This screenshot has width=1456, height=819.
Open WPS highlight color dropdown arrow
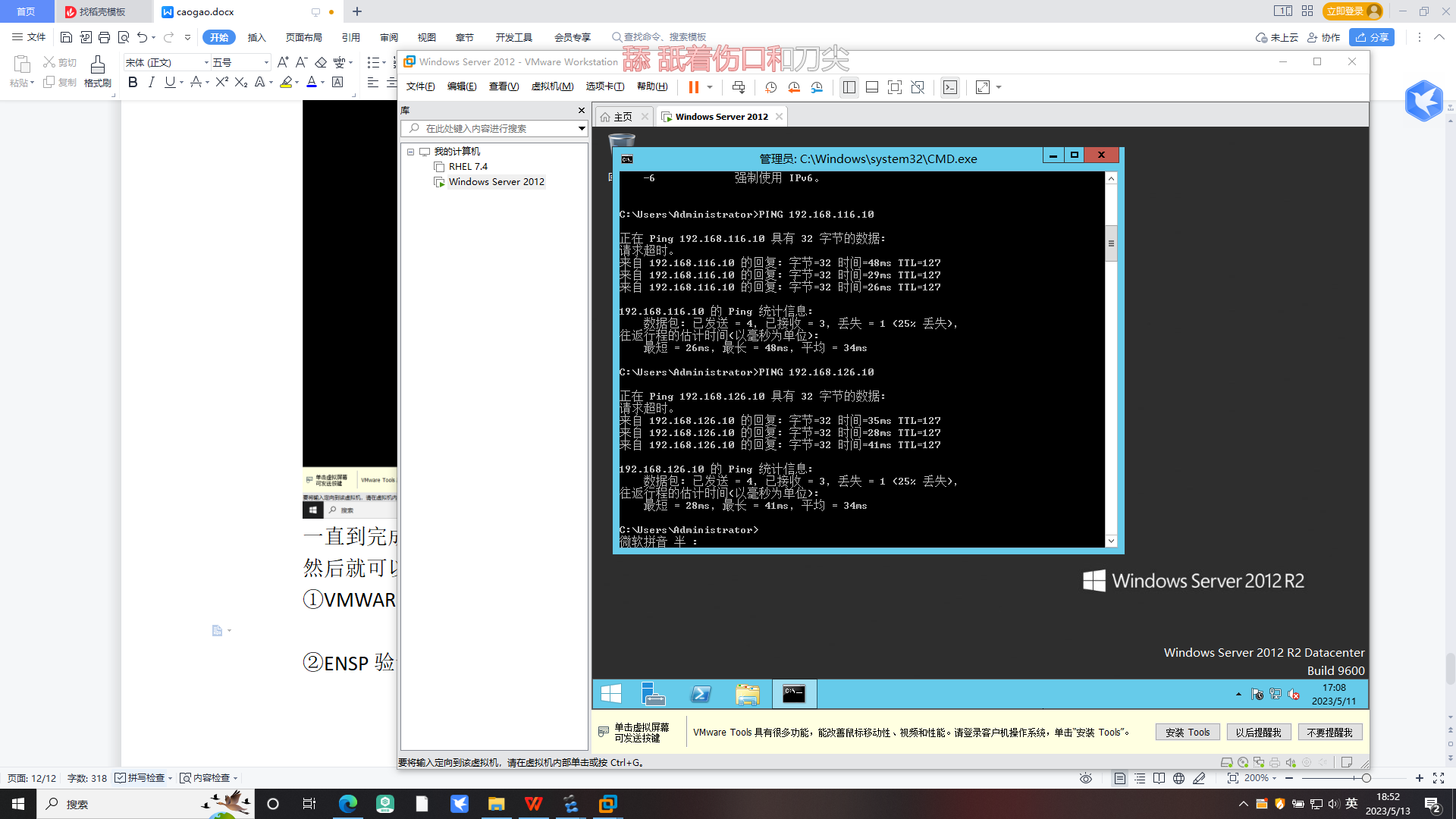(x=297, y=83)
